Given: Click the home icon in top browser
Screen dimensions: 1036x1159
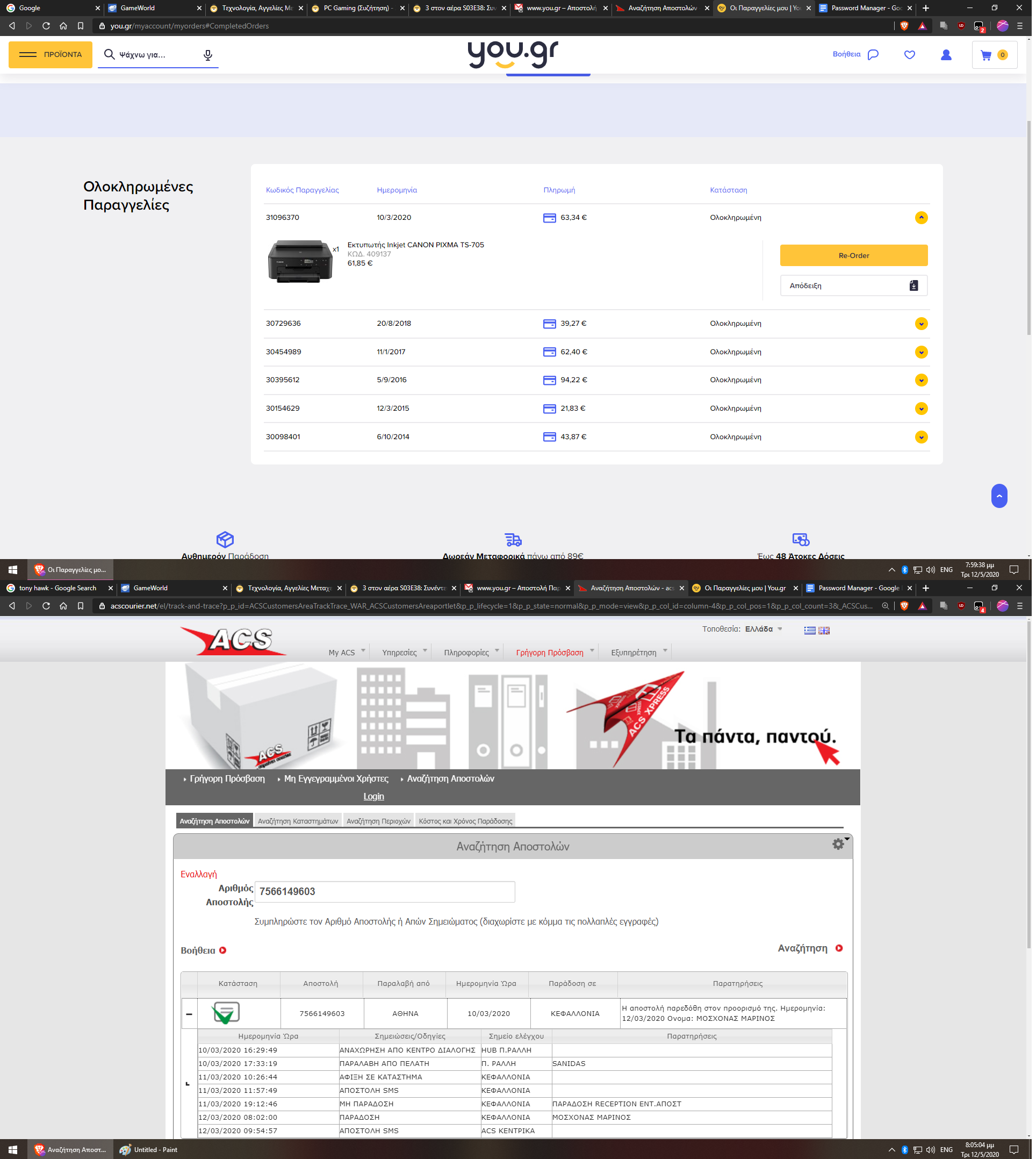Looking at the screenshot, I should [63, 26].
